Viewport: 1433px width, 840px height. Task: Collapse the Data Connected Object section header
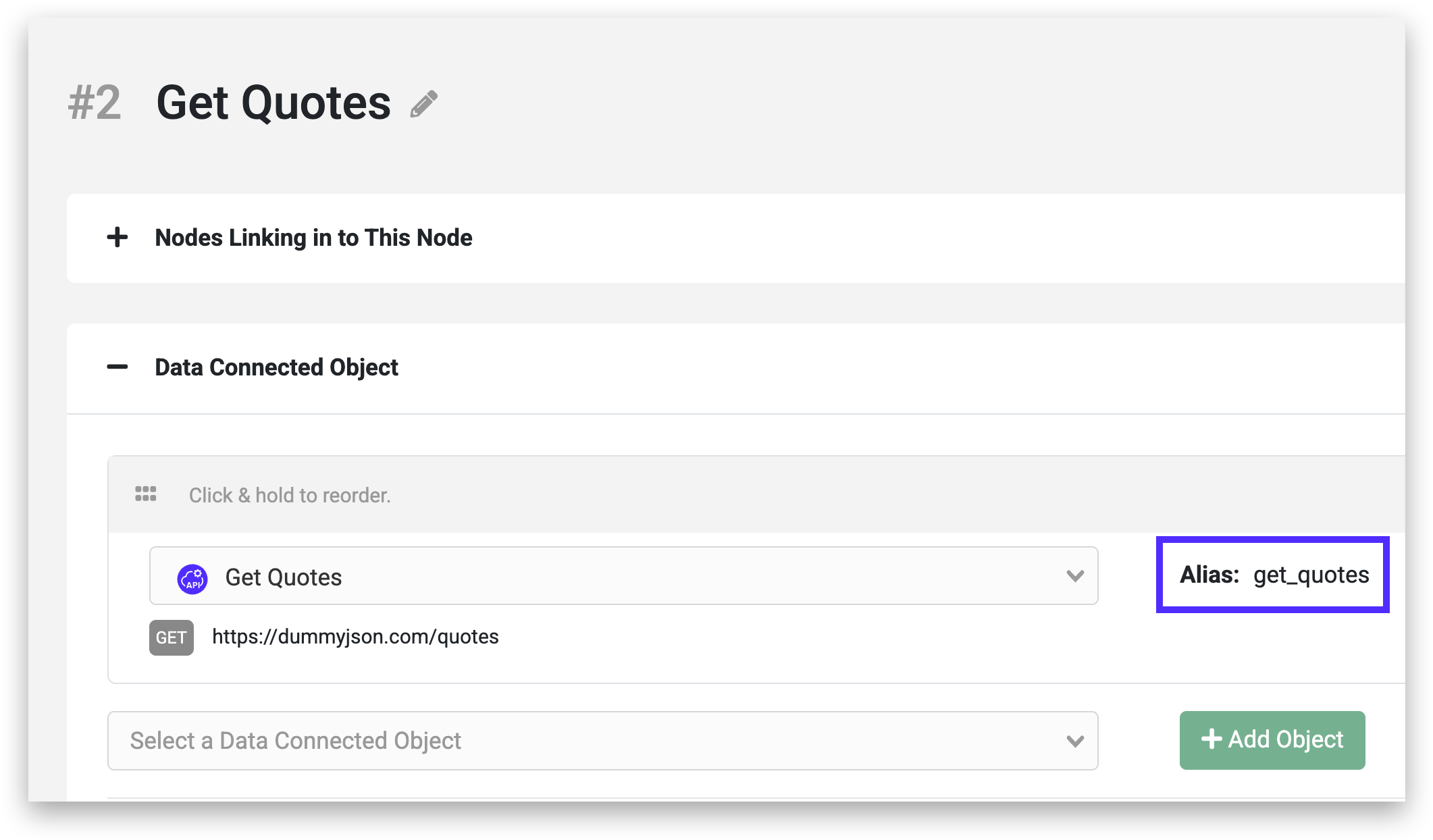(276, 367)
